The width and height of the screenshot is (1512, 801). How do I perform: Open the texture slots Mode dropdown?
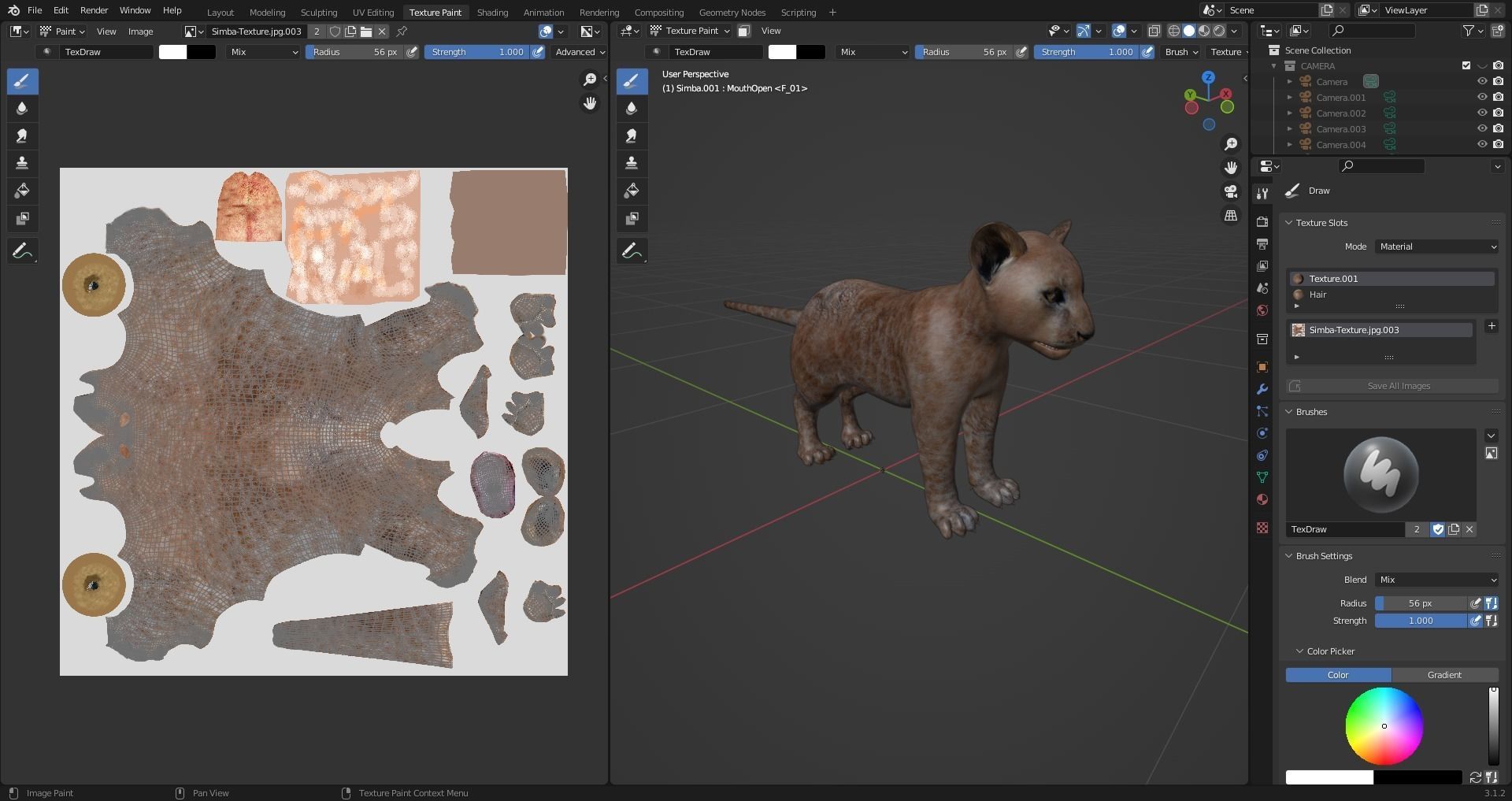click(x=1437, y=247)
